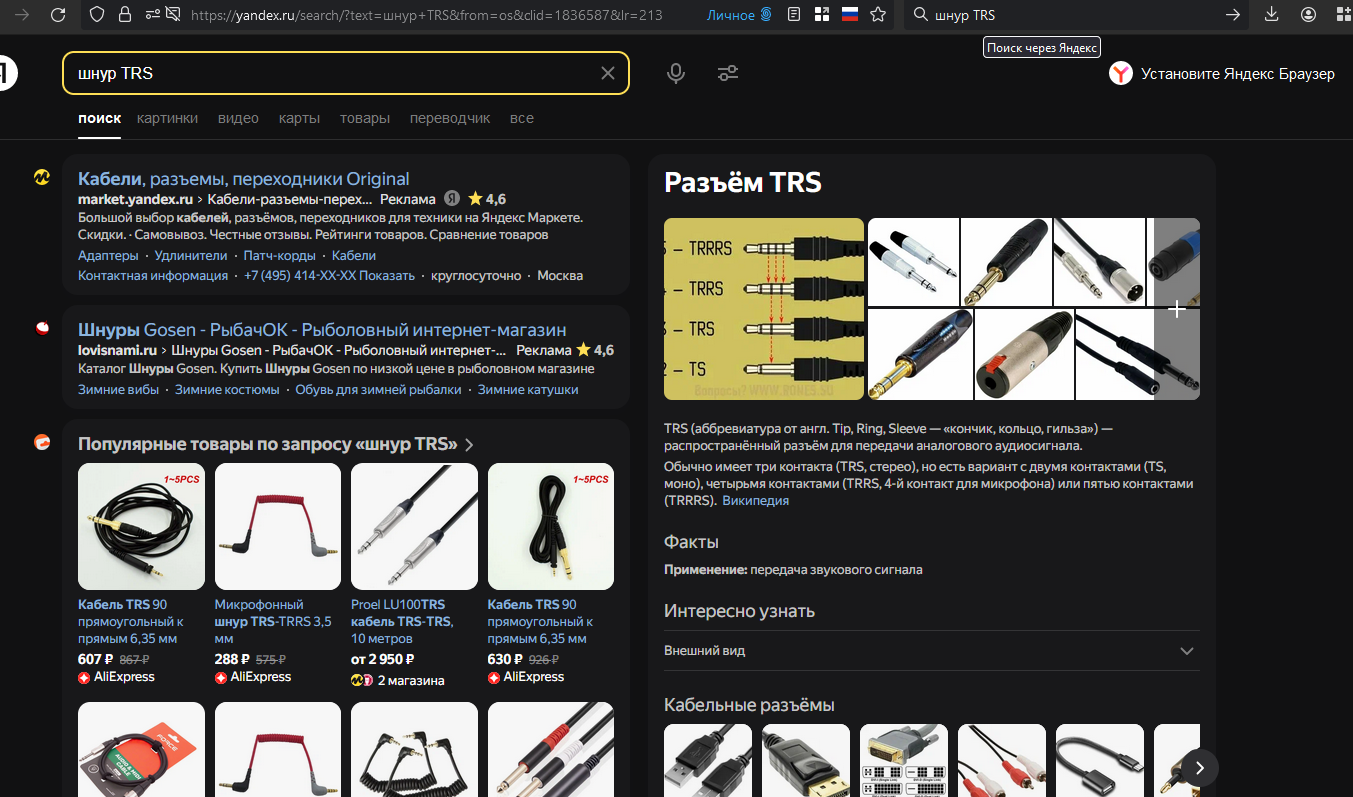Switch to the видео tab
The height and width of the screenshot is (797, 1353).
[238, 118]
